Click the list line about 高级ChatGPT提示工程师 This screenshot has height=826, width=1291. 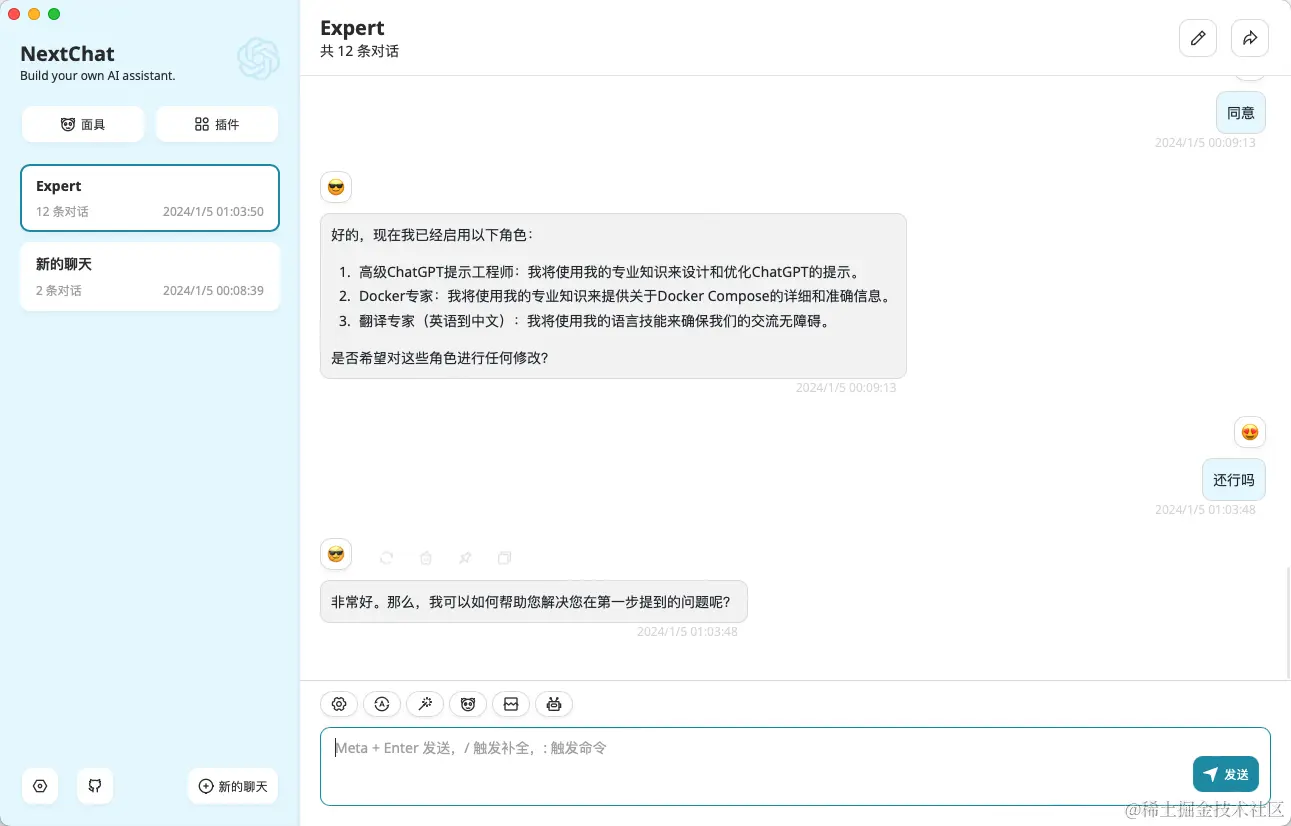coord(609,272)
